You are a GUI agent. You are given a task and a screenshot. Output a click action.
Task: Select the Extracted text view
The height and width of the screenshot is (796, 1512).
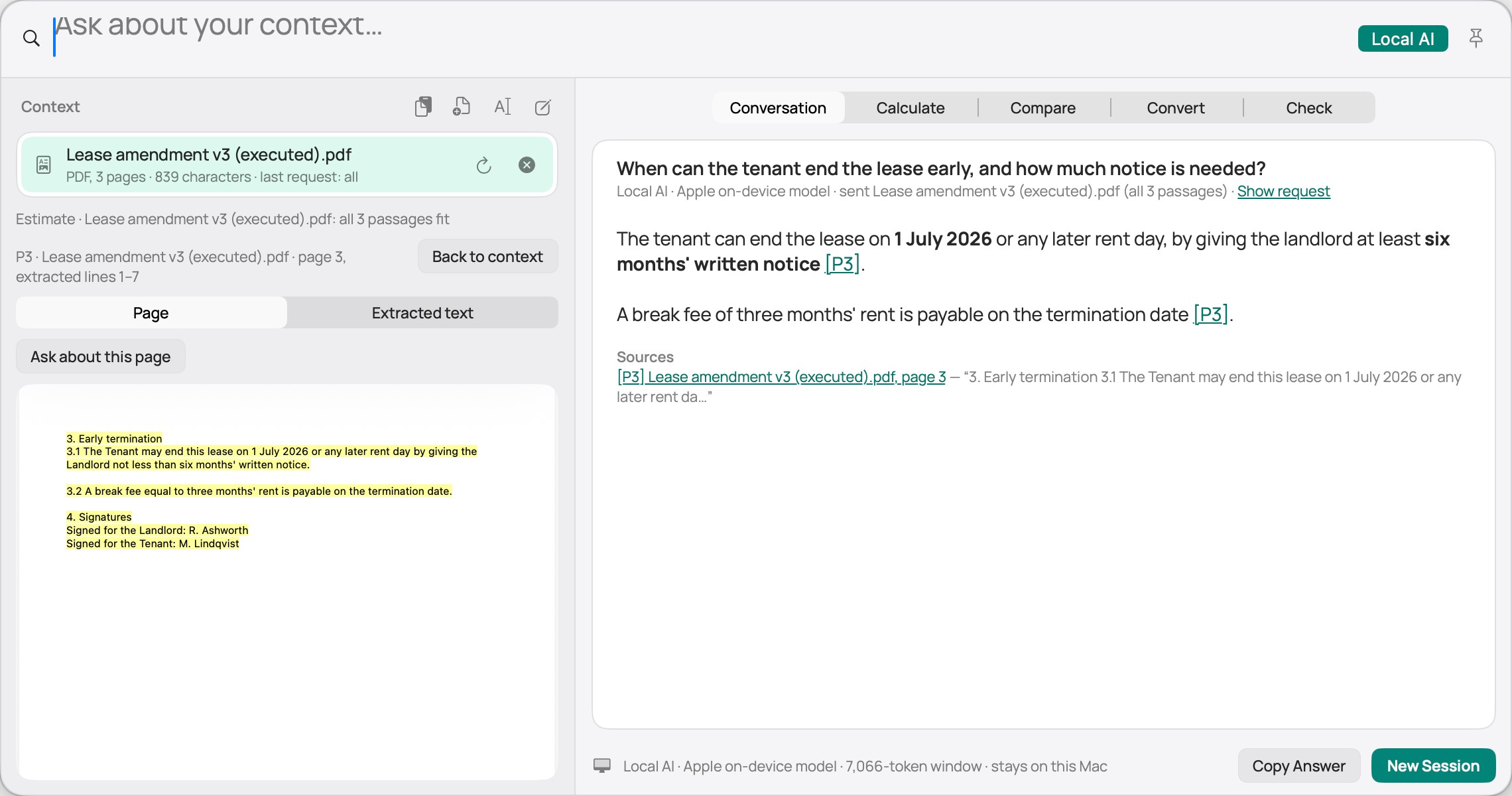click(x=422, y=312)
